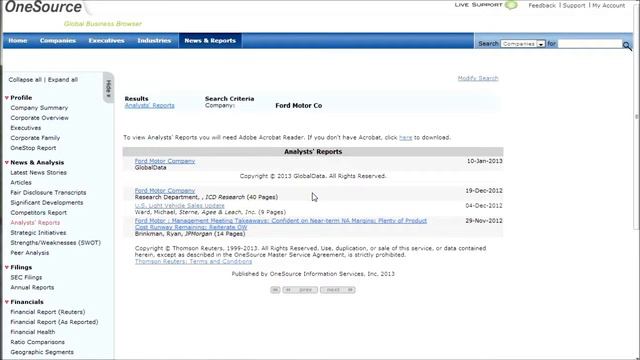Click the 'Ford Motor Co' company name text
Viewport: 640px width, 360px height.
pos(298,106)
